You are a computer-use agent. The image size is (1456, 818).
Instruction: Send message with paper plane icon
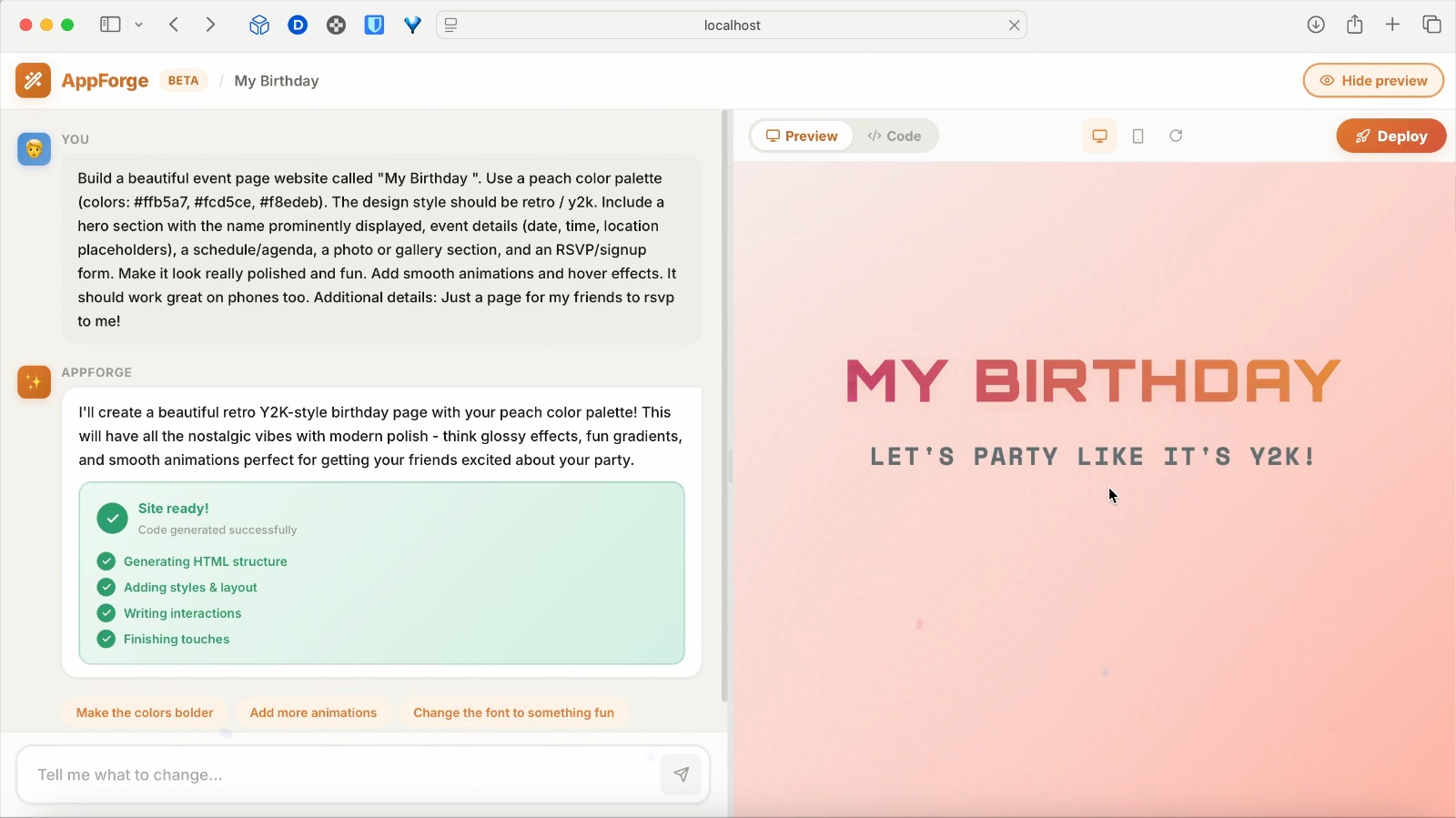pos(681,774)
